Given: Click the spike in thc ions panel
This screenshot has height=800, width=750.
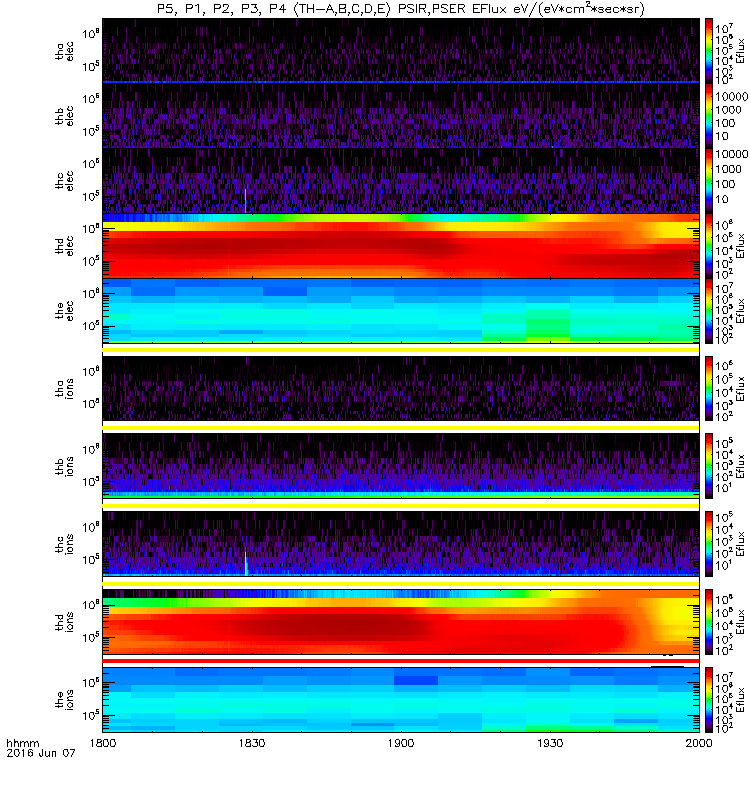Looking at the screenshot, I should coord(246,564).
